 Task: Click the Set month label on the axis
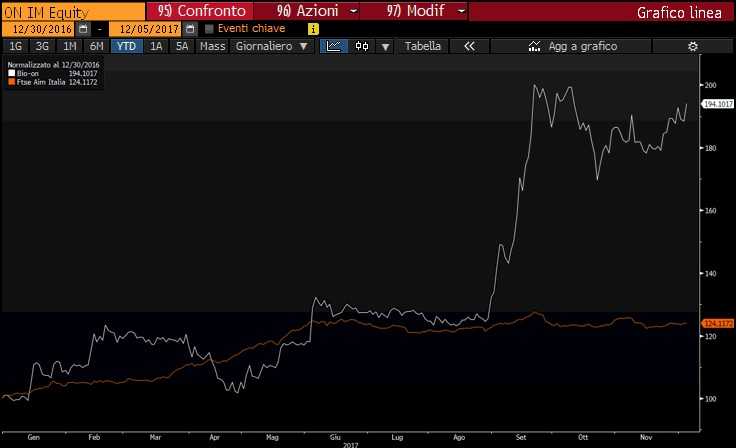tap(521, 437)
